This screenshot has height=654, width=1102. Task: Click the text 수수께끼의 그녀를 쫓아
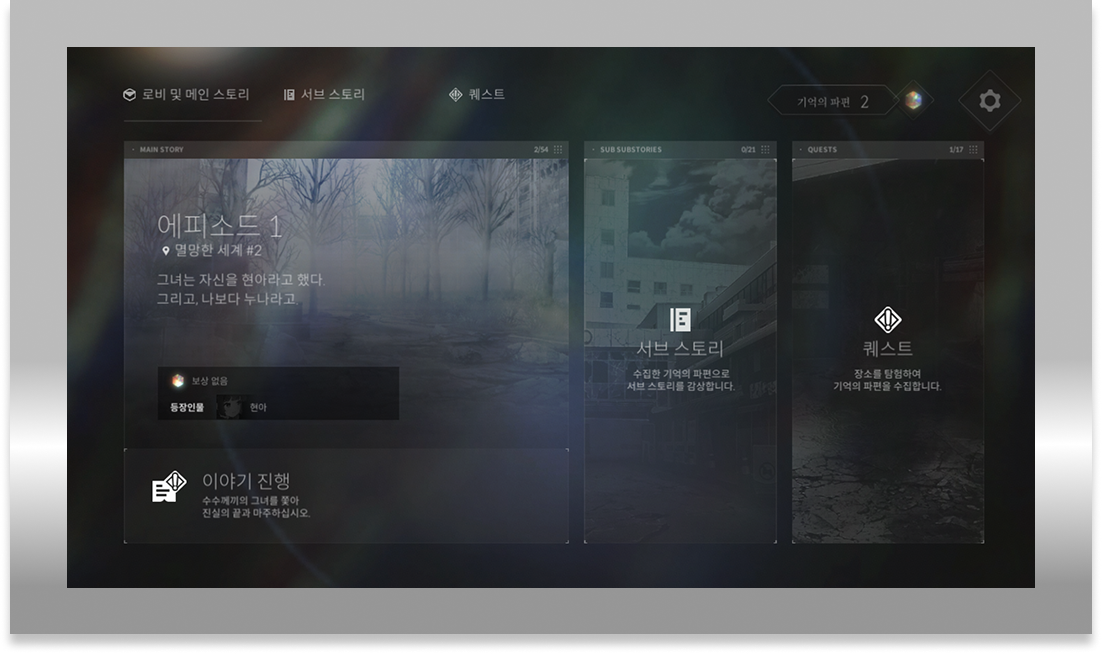pyautogui.click(x=250, y=501)
